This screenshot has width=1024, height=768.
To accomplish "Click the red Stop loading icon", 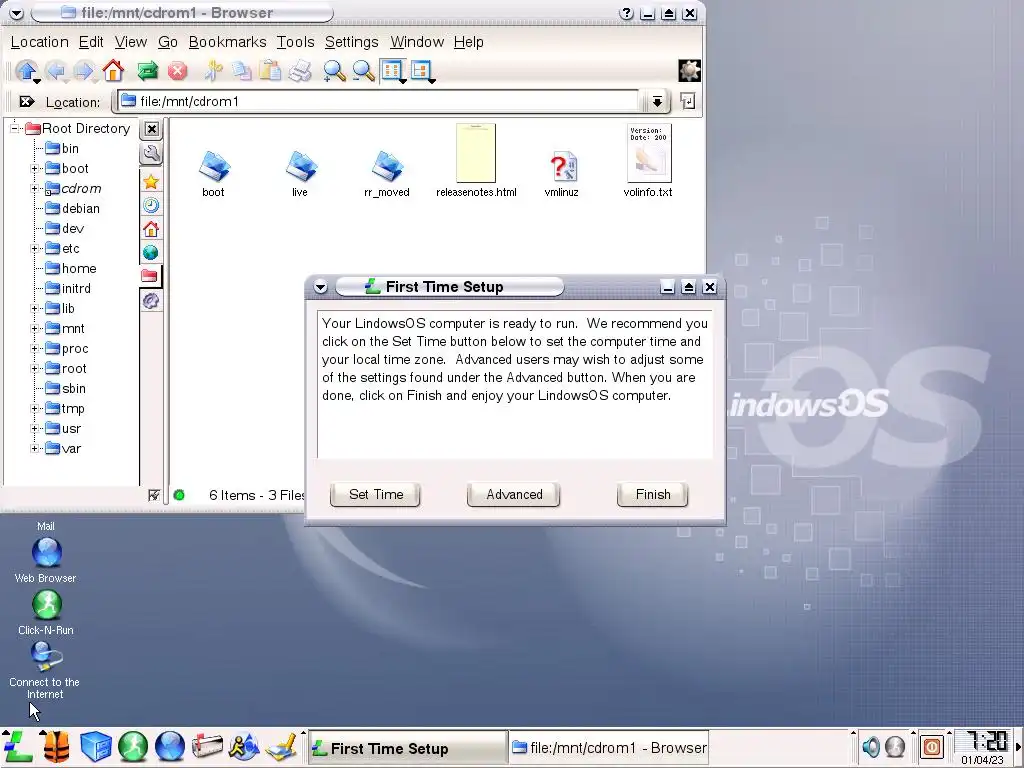I will [x=177, y=71].
